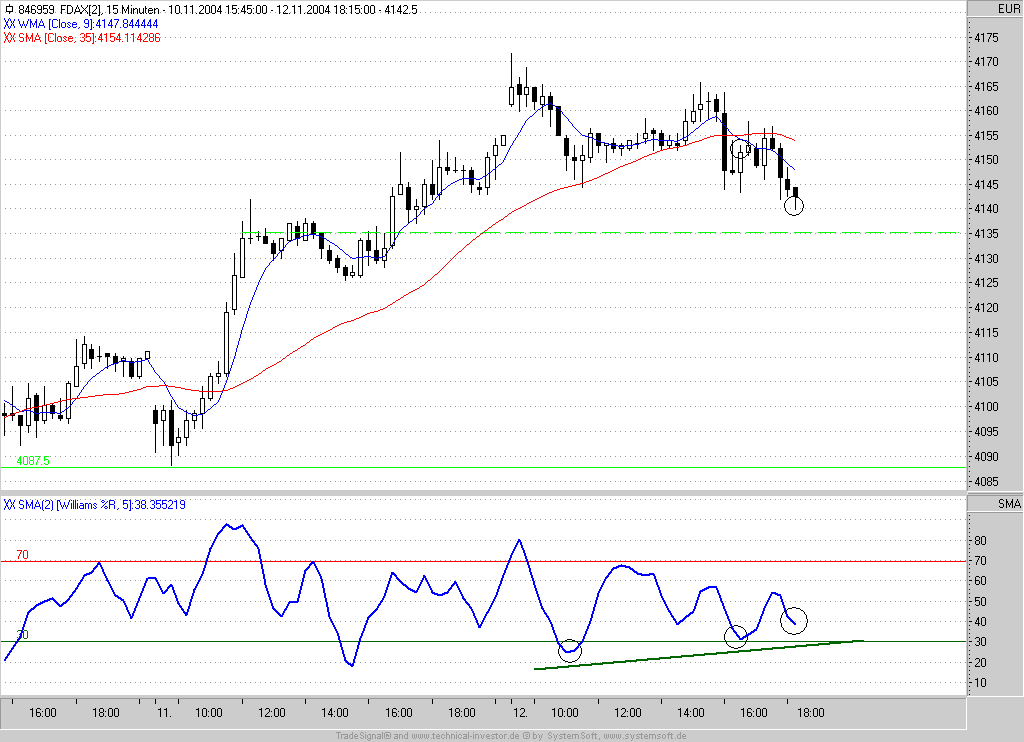Click the circled candle near 4152 at 15:30
Screen dimensions: 1024x742
[x=740, y=149]
